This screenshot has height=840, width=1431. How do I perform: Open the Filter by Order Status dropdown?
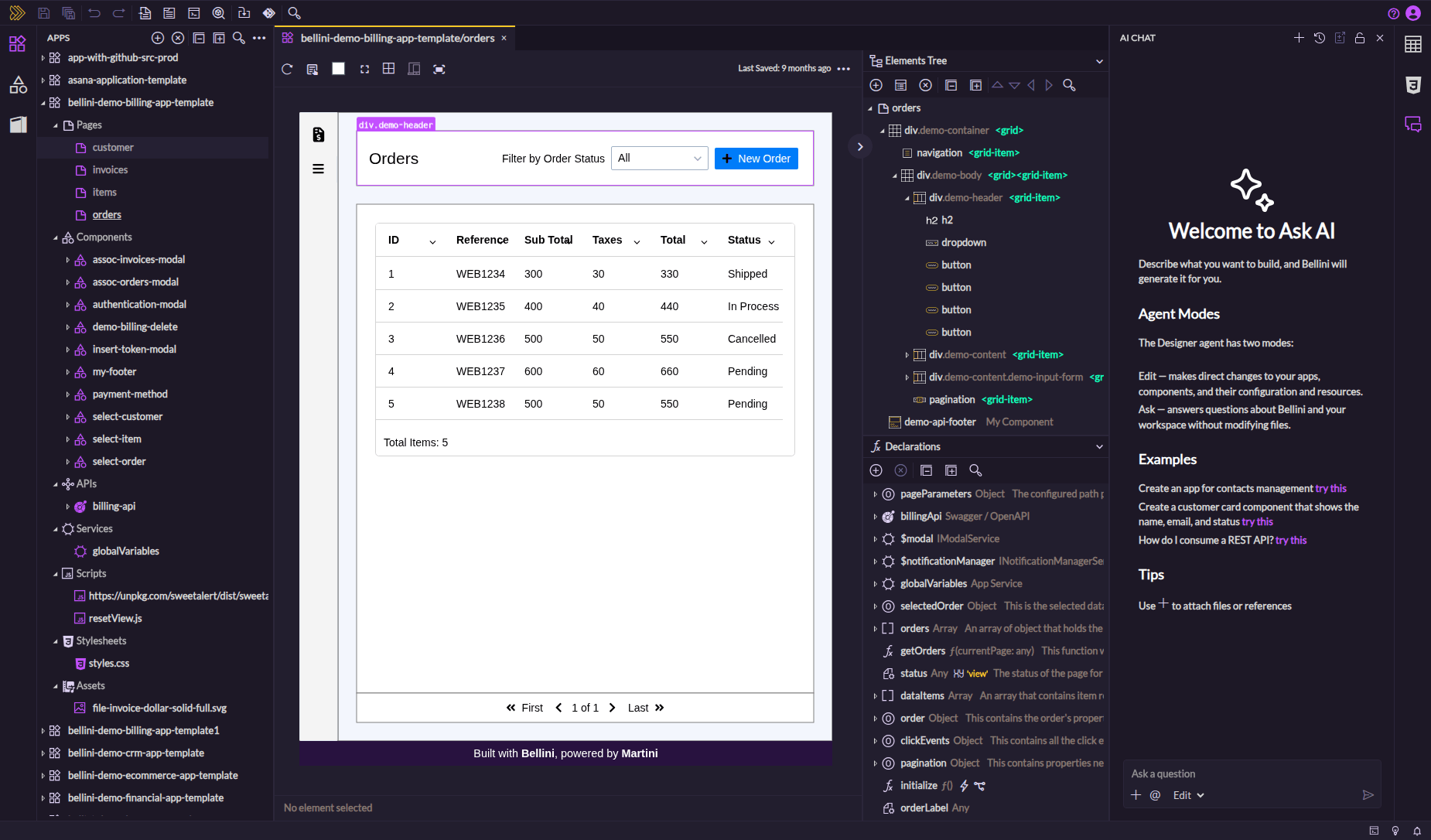click(x=660, y=159)
